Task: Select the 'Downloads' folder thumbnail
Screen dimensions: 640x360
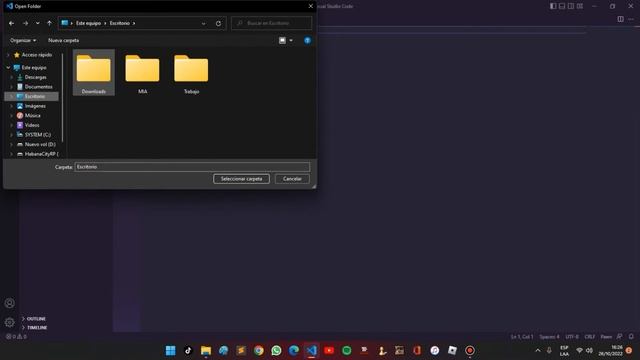Action: click(x=93, y=73)
